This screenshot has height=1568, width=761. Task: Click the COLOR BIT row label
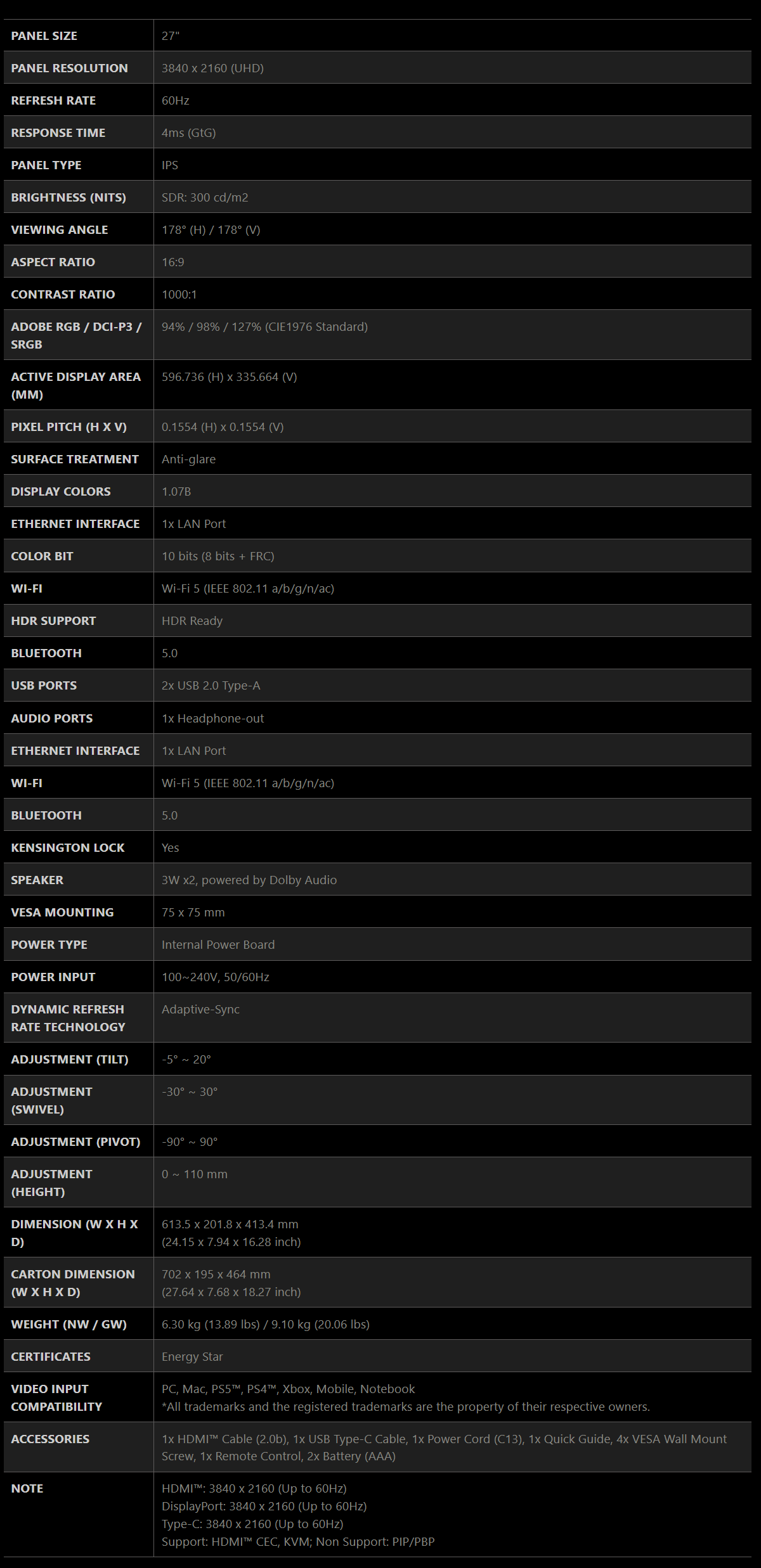coord(42,556)
